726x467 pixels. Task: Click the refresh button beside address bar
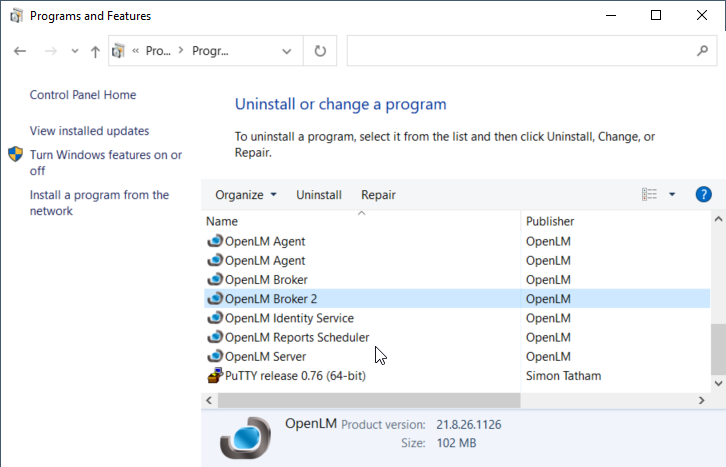320,50
